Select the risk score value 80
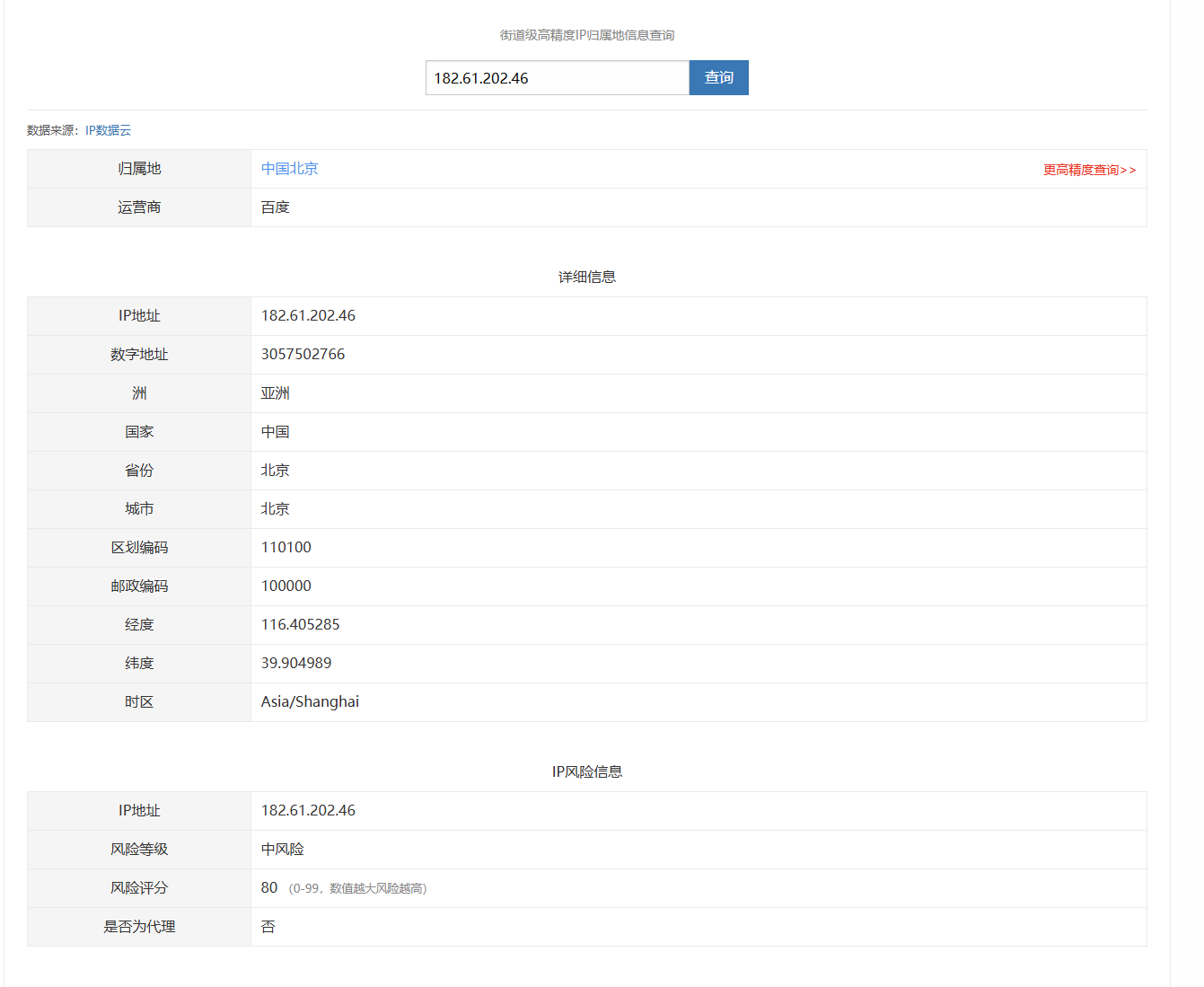1204x987 pixels. [269, 888]
